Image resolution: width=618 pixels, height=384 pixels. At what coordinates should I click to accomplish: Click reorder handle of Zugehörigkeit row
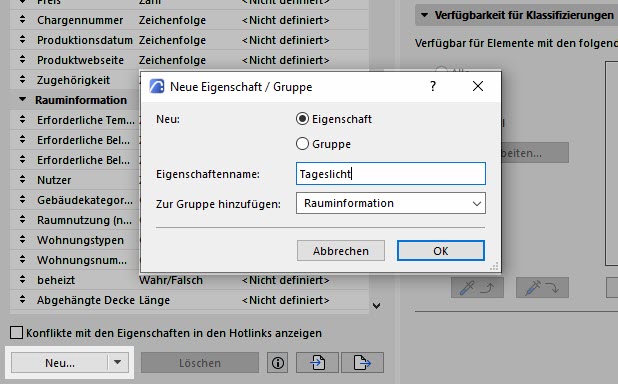pos(22,79)
